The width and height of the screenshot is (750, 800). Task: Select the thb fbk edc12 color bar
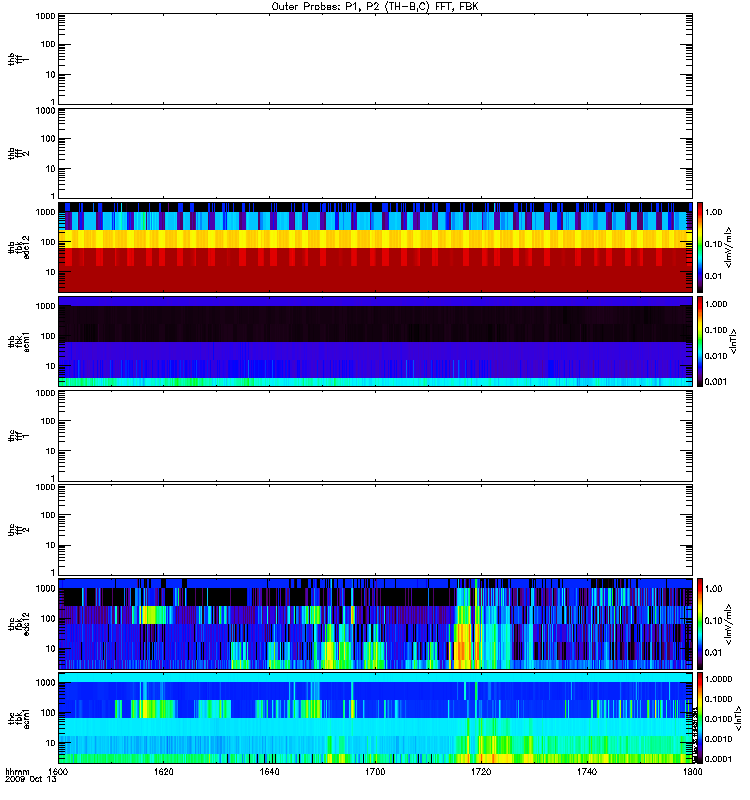700,247
